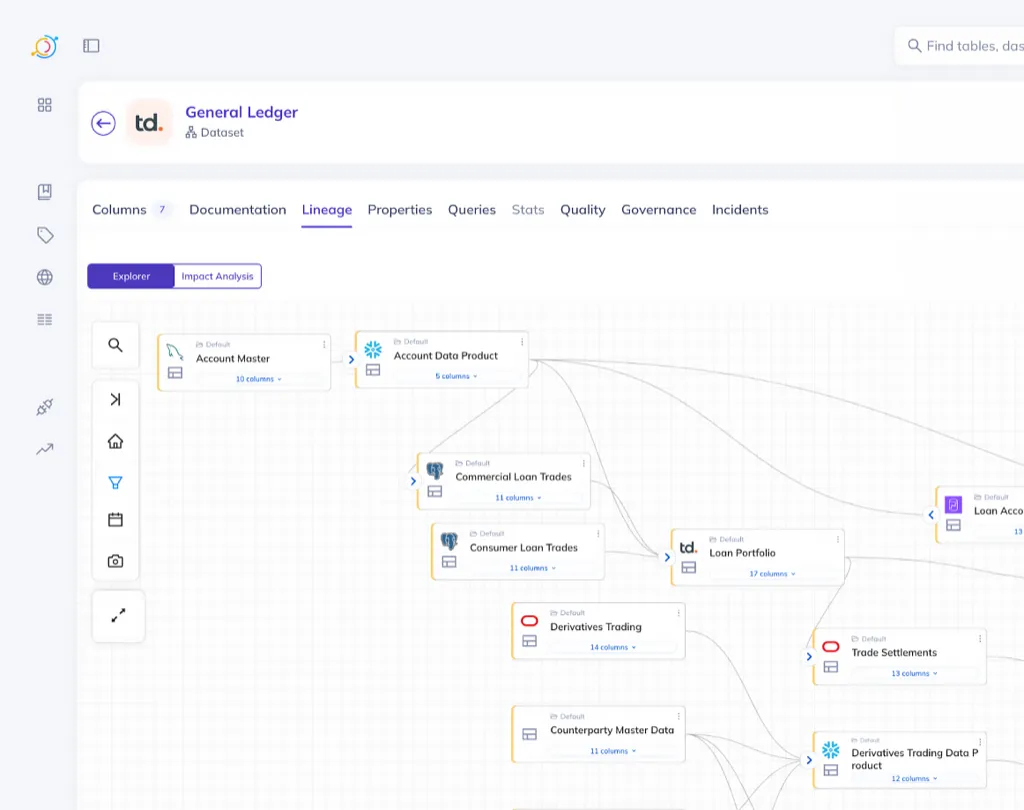Open the search tool in lineage toolbar
The height and width of the screenshot is (810, 1024).
(x=115, y=345)
